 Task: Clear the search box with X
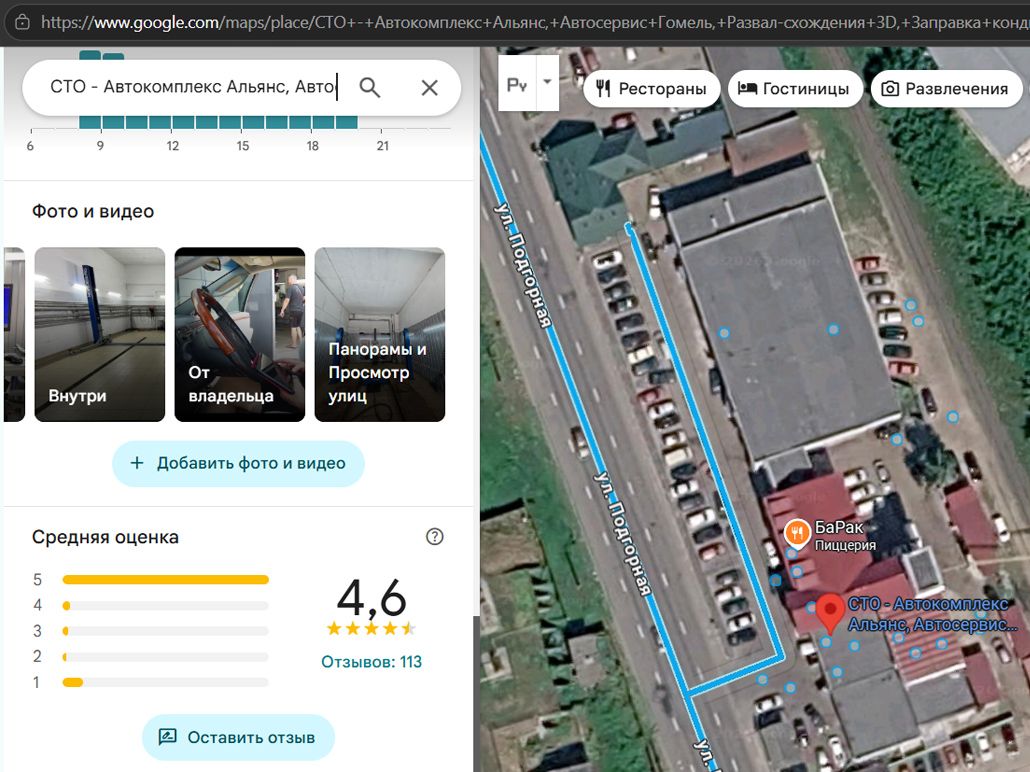click(430, 87)
